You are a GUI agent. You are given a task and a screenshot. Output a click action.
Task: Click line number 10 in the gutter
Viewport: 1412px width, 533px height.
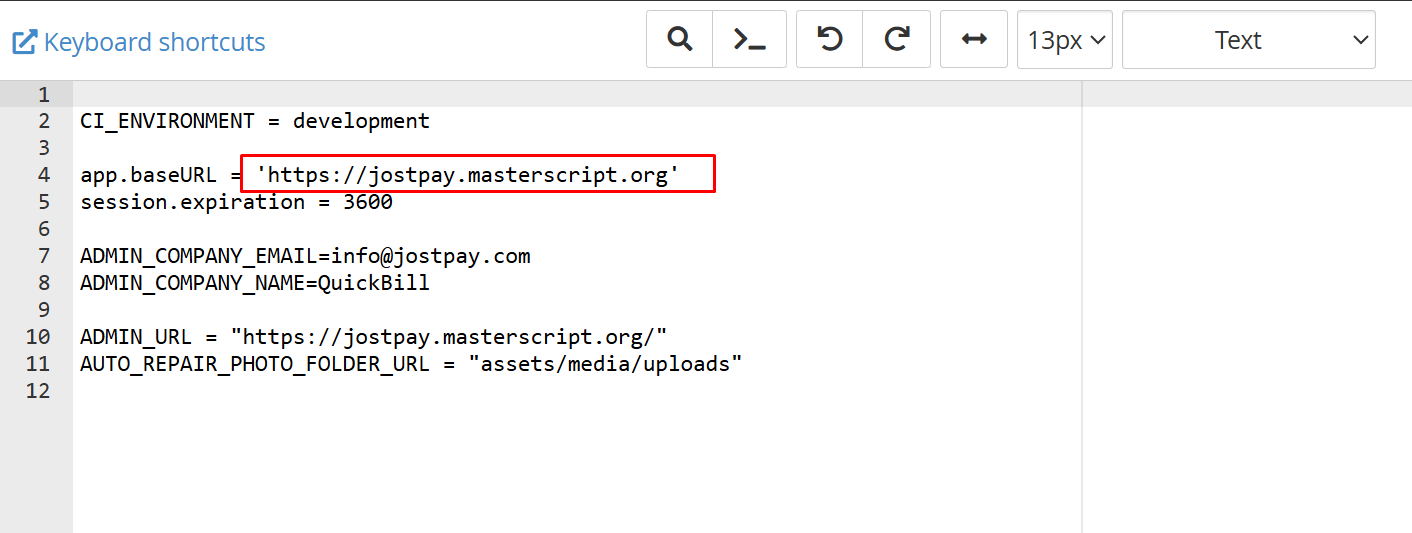[x=38, y=337]
